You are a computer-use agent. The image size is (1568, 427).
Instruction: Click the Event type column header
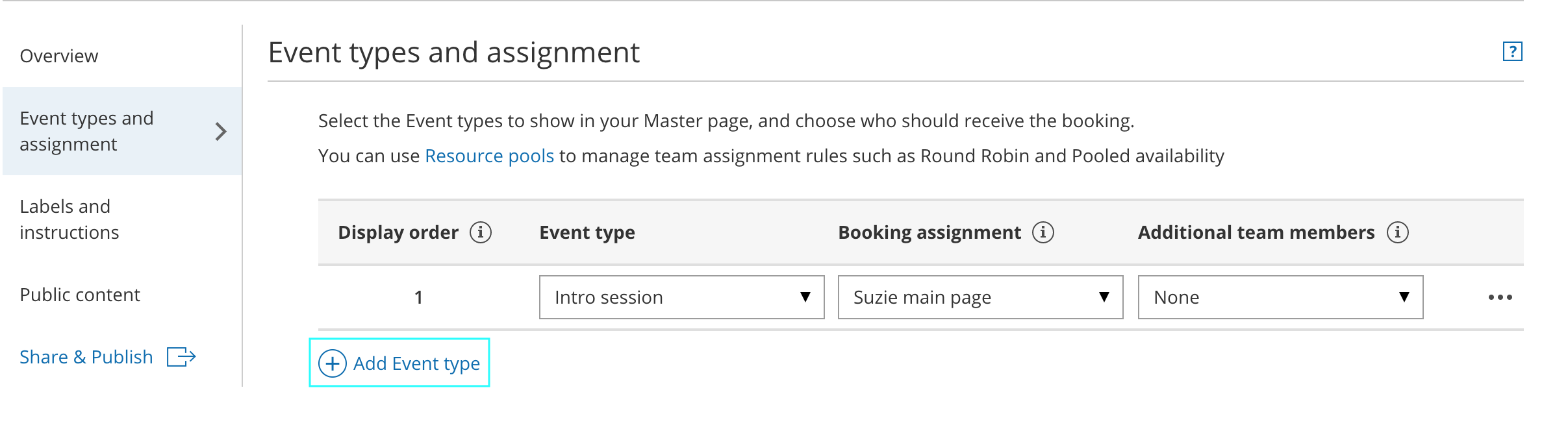click(x=587, y=232)
